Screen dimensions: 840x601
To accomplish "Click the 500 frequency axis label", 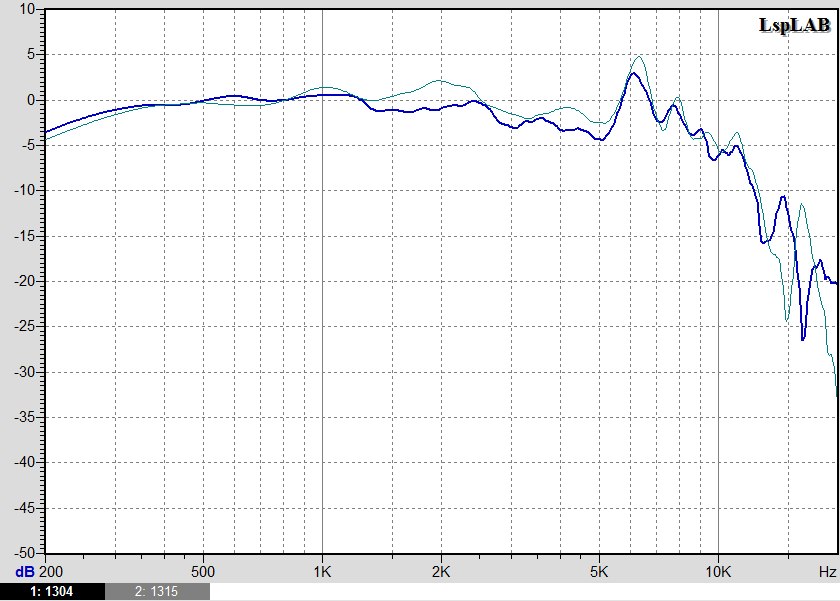I will pos(202,572).
